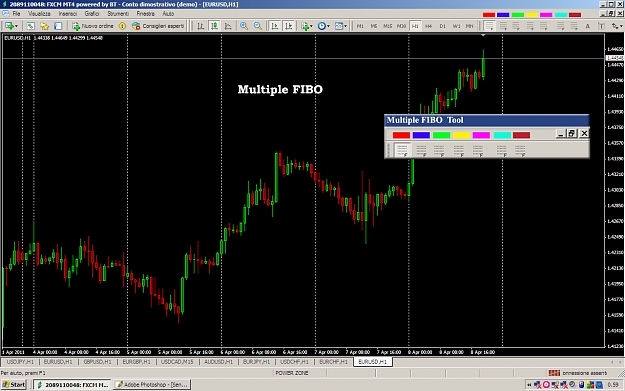Screen dimensions: 625x391
Task: Open the indicators list icon
Action: coord(305,26)
